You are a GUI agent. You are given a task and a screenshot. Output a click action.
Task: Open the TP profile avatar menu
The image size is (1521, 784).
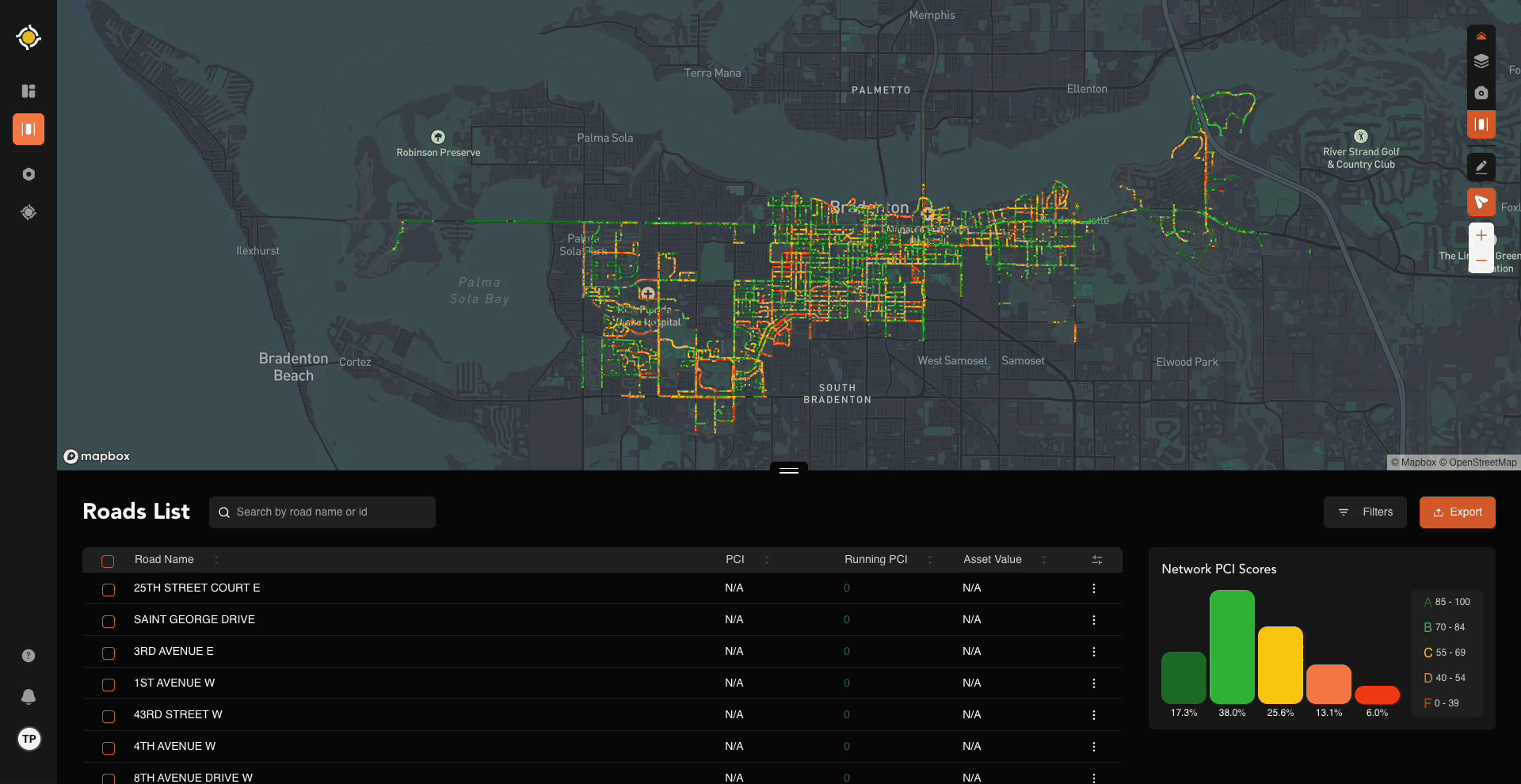(x=29, y=739)
